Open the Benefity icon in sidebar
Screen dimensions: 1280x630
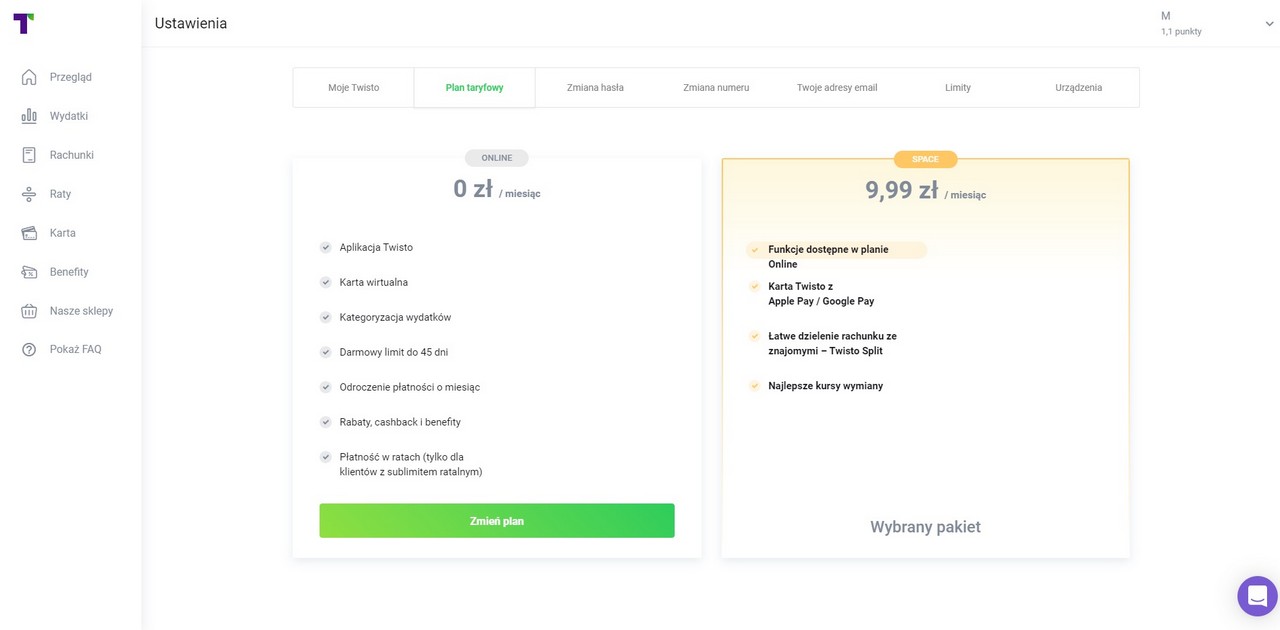coord(29,272)
